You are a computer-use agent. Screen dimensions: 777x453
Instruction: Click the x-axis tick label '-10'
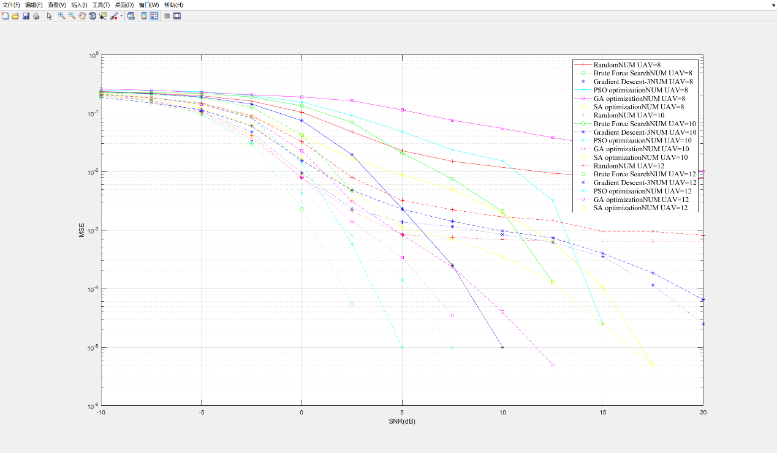point(101,412)
